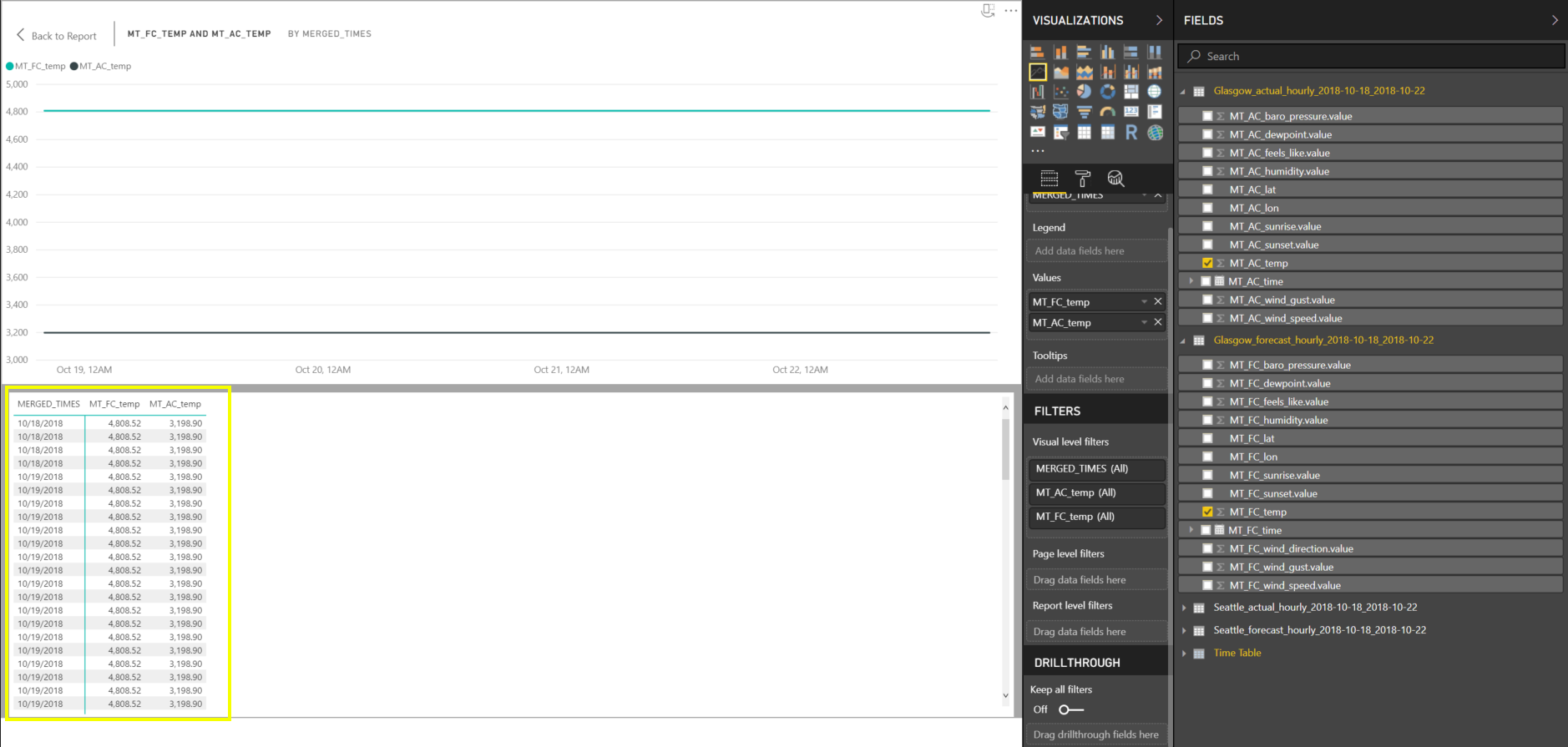Click the Fields search box
This screenshot has height=747, width=1568.
point(1371,56)
